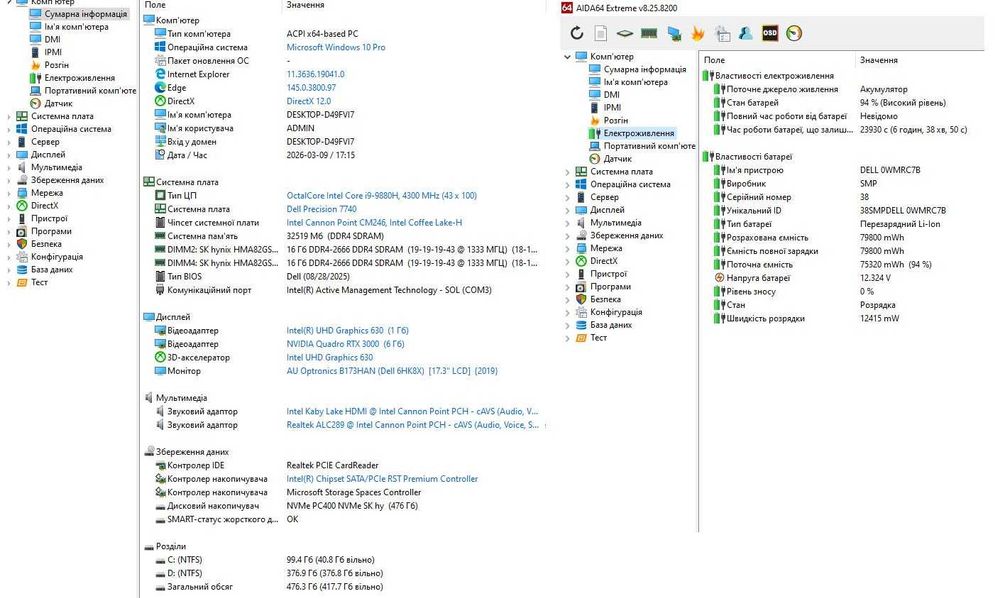Click the shield icon beside Безпека in left tree

click(22, 244)
